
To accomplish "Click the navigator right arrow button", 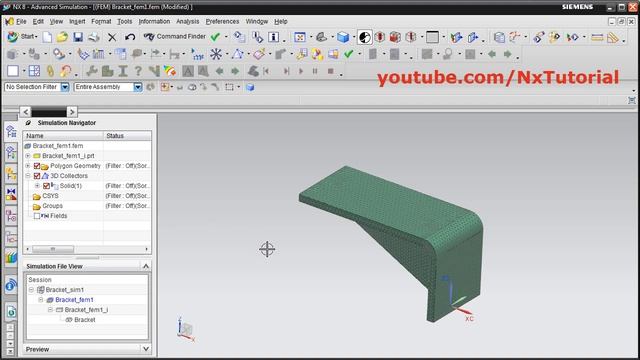I will (x=72, y=112).
